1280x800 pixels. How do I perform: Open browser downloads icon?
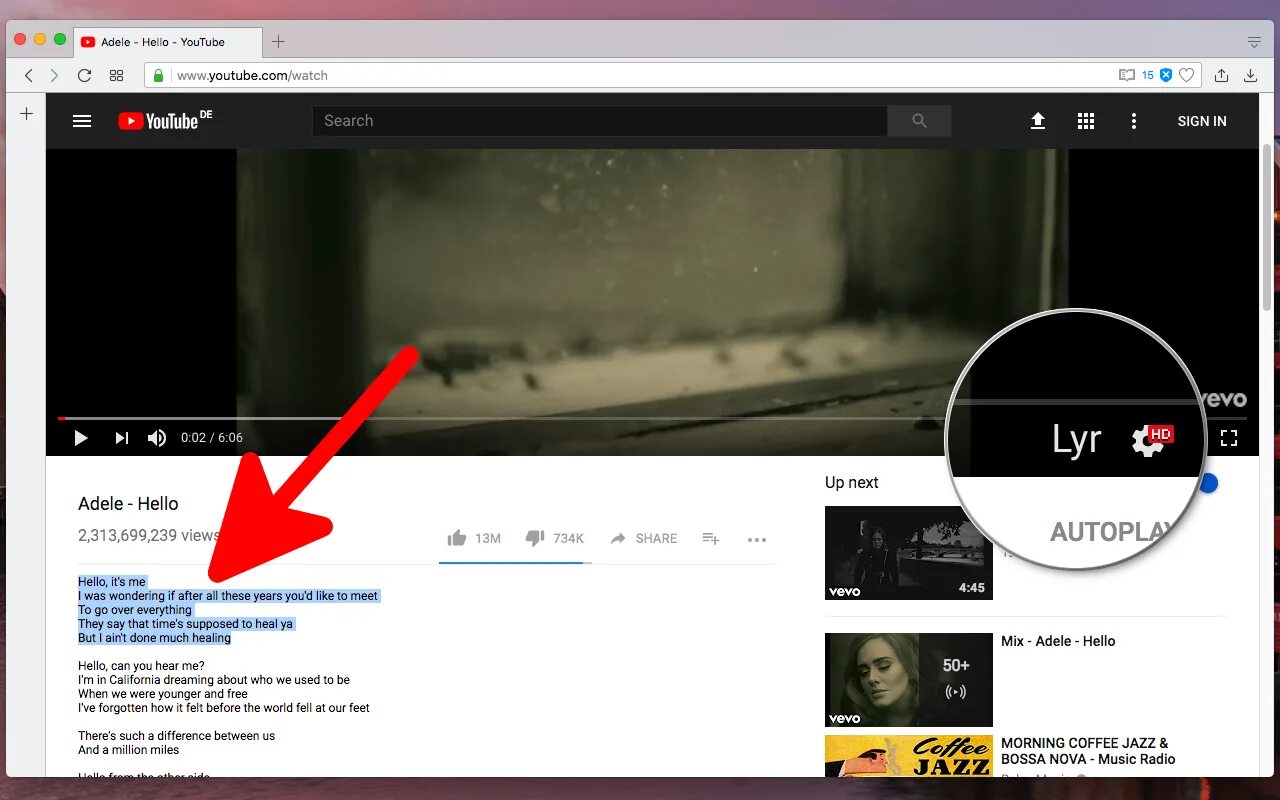[x=1250, y=75]
